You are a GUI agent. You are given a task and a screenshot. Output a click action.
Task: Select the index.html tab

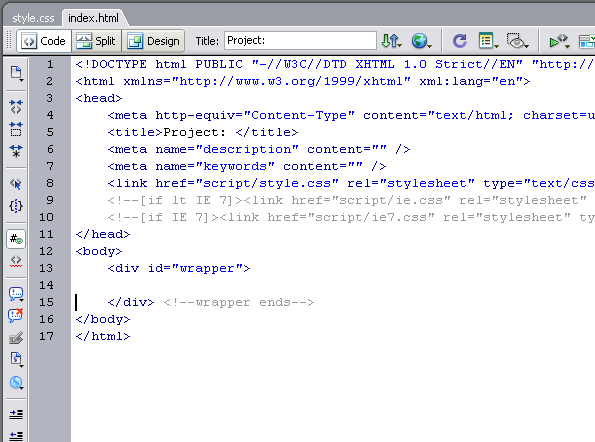pos(93,18)
